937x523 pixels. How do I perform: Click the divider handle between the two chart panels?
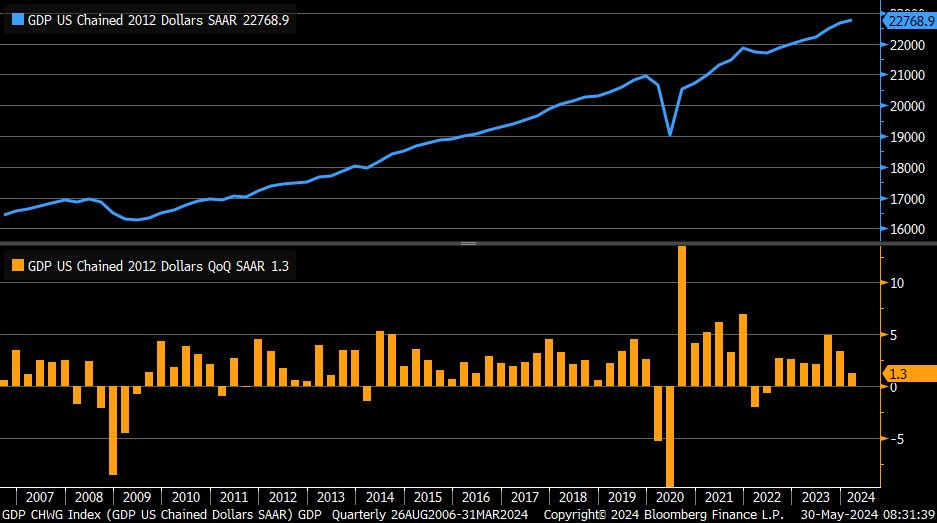tap(468, 244)
